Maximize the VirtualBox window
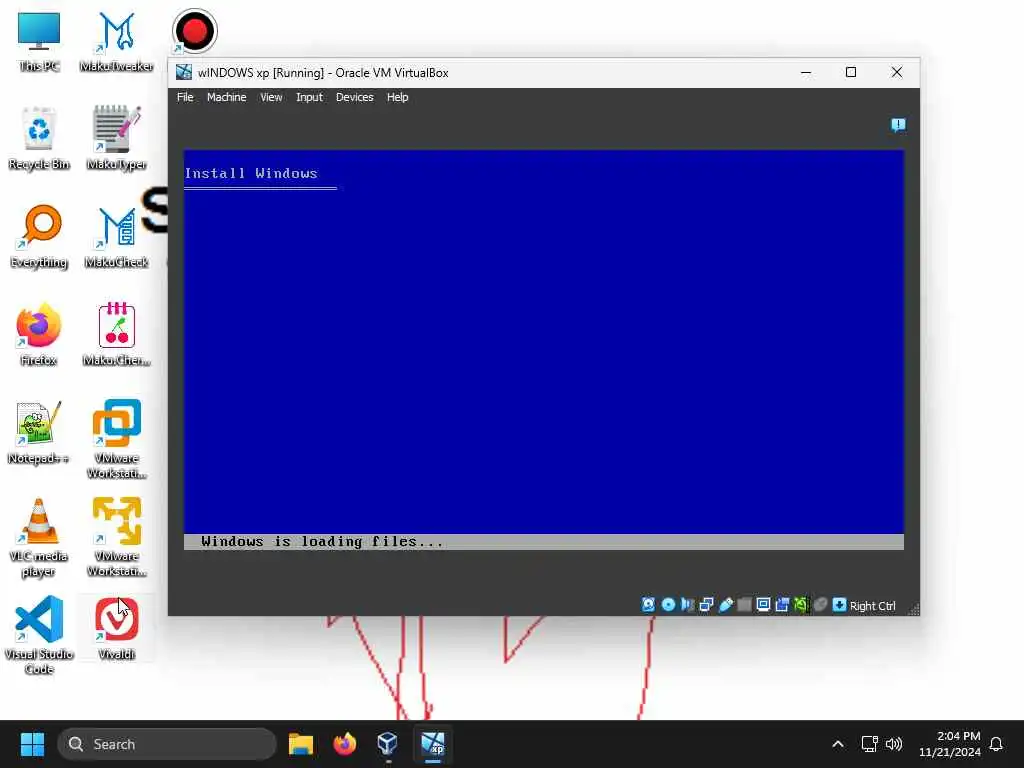1024x768 pixels. pyautogui.click(x=851, y=72)
